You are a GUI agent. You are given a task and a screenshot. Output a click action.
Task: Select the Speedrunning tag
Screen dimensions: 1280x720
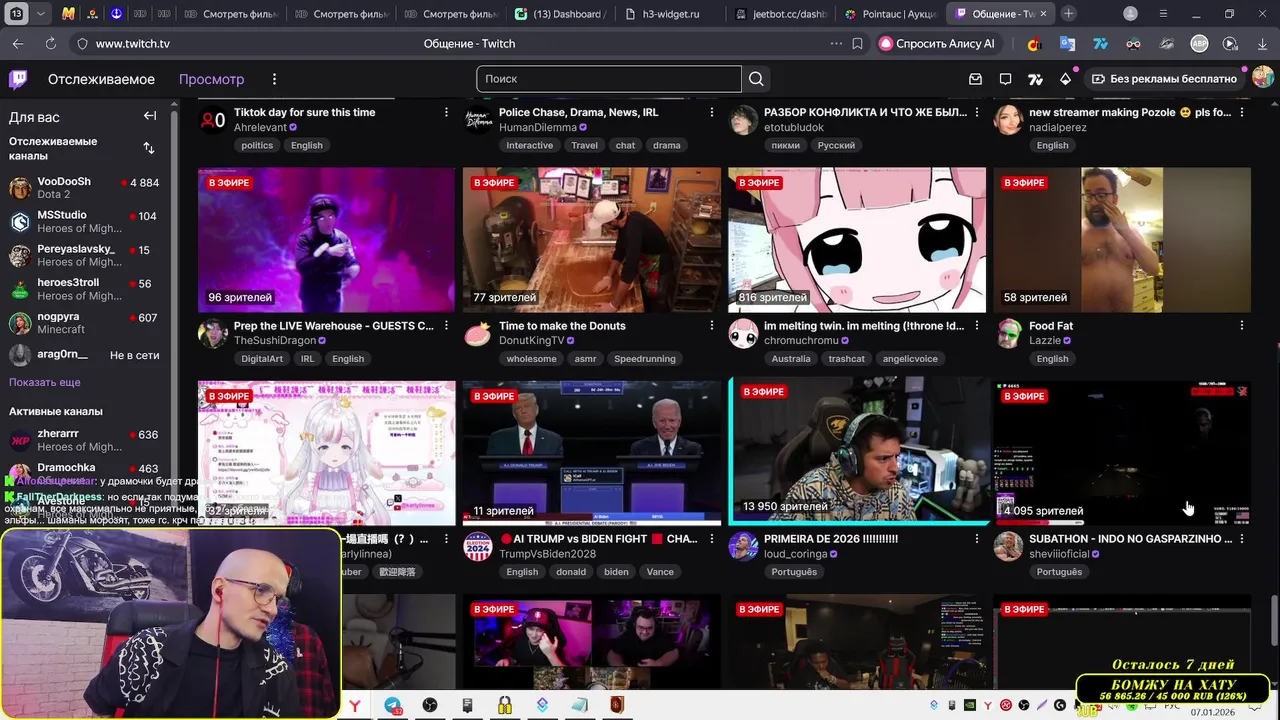[645, 358]
